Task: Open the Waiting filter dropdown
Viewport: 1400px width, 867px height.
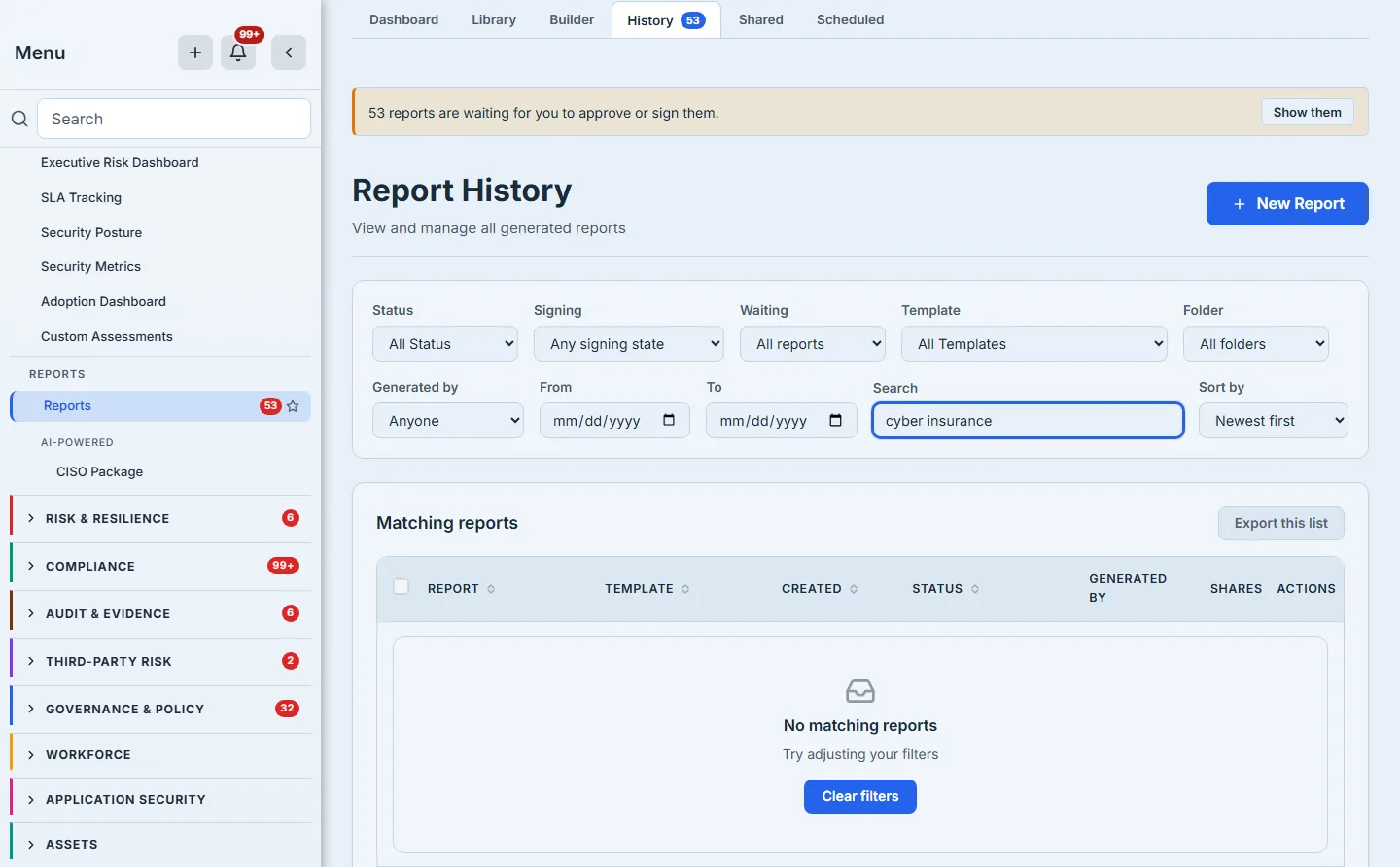Action: click(813, 344)
